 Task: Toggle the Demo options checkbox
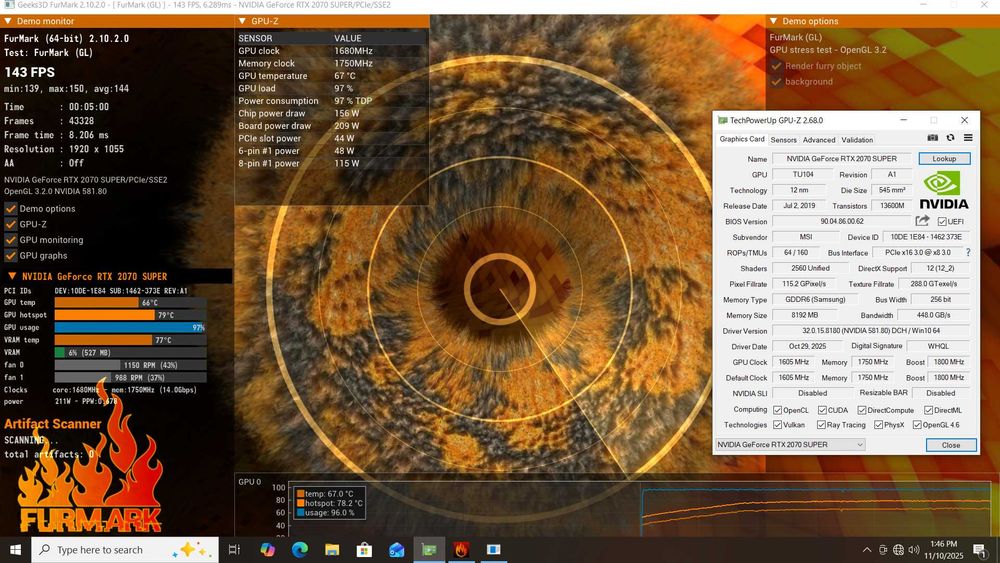(x=11, y=209)
